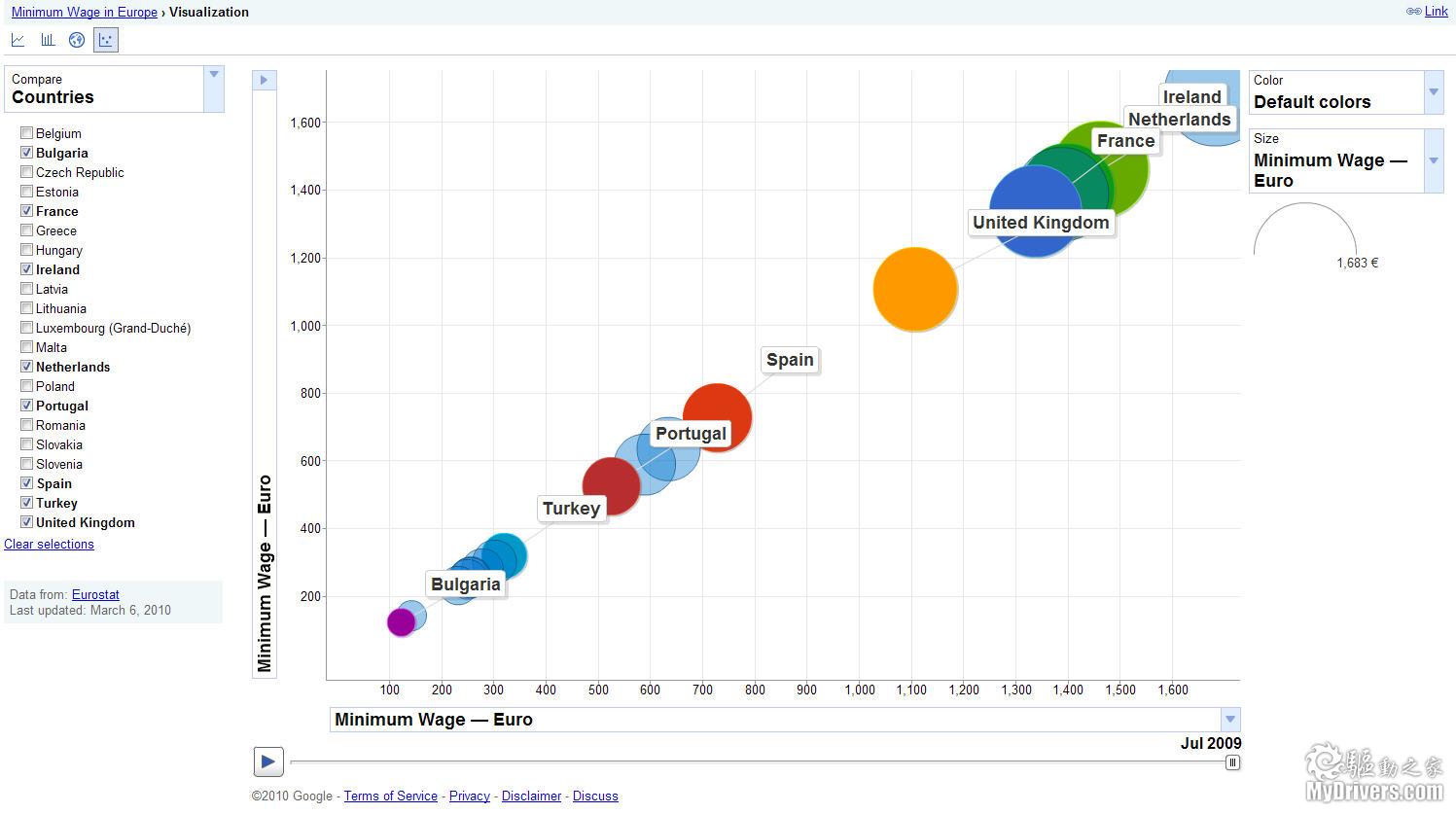Switch to the bar chart view icon
The image size is (1456, 814).
[x=48, y=40]
